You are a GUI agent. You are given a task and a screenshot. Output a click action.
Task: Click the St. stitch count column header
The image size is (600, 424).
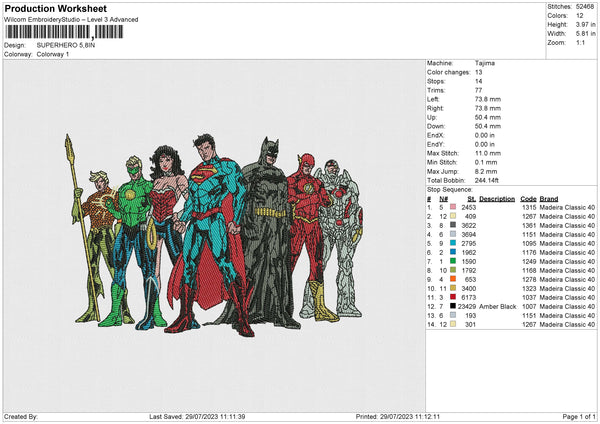point(469,197)
